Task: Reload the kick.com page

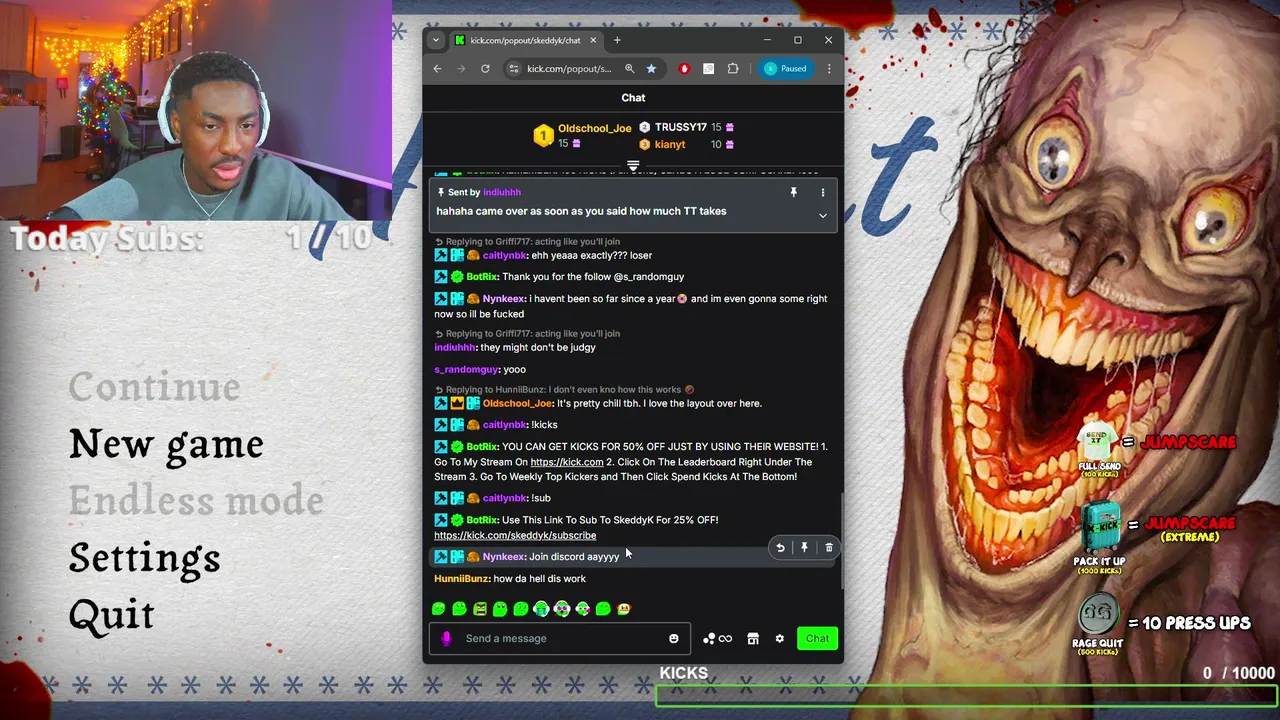Action: [x=485, y=69]
